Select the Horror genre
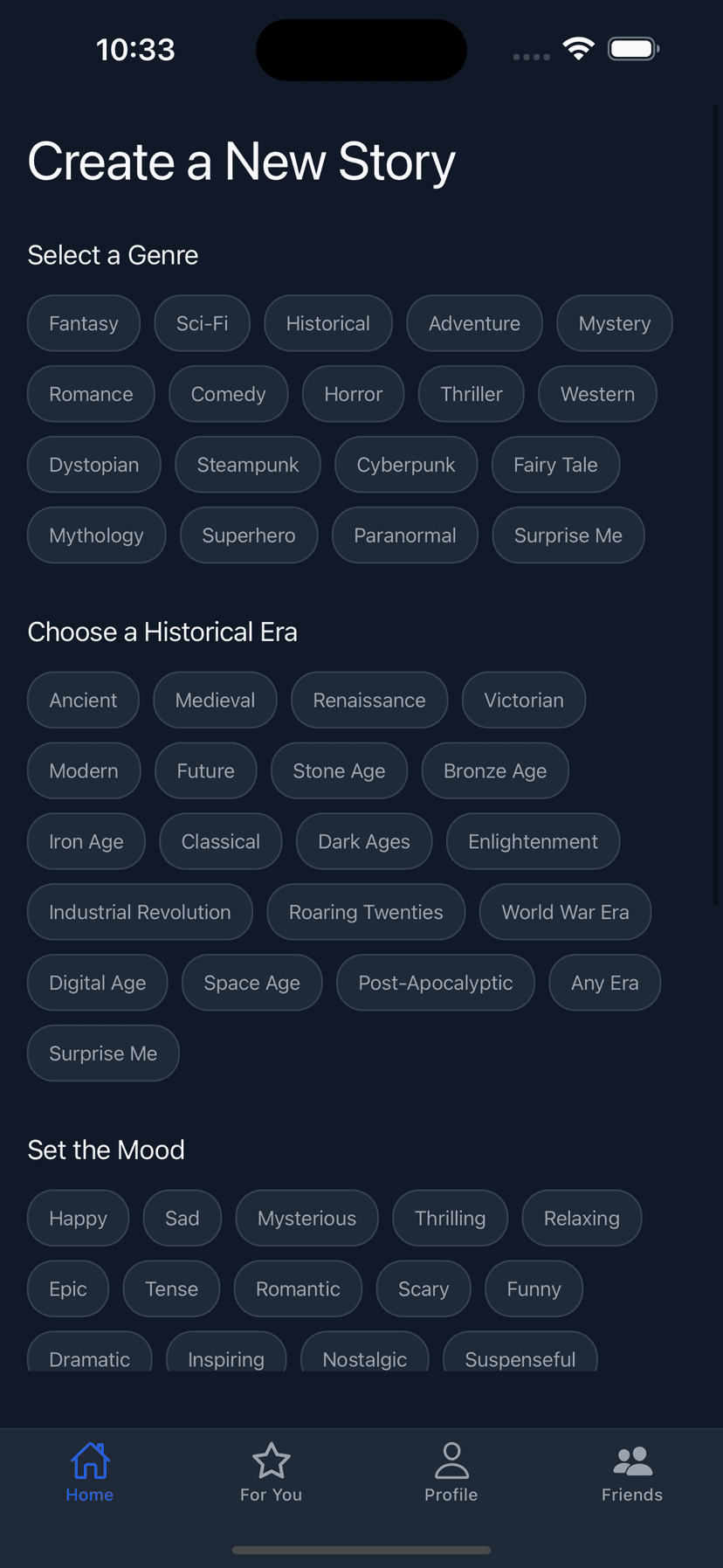 (354, 394)
